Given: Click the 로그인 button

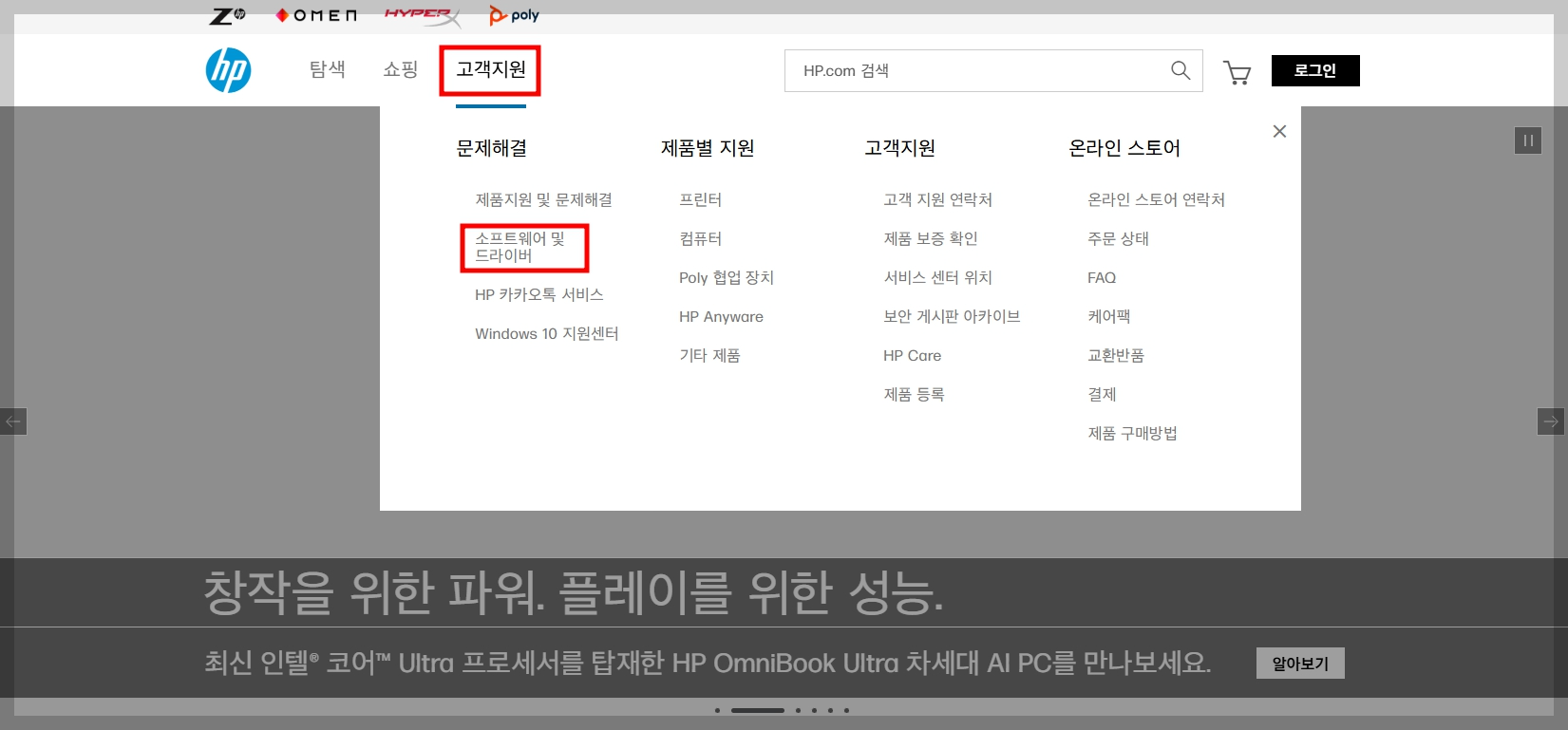Looking at the screenshot, I should pyautogui.click(x=1315, y=70).
